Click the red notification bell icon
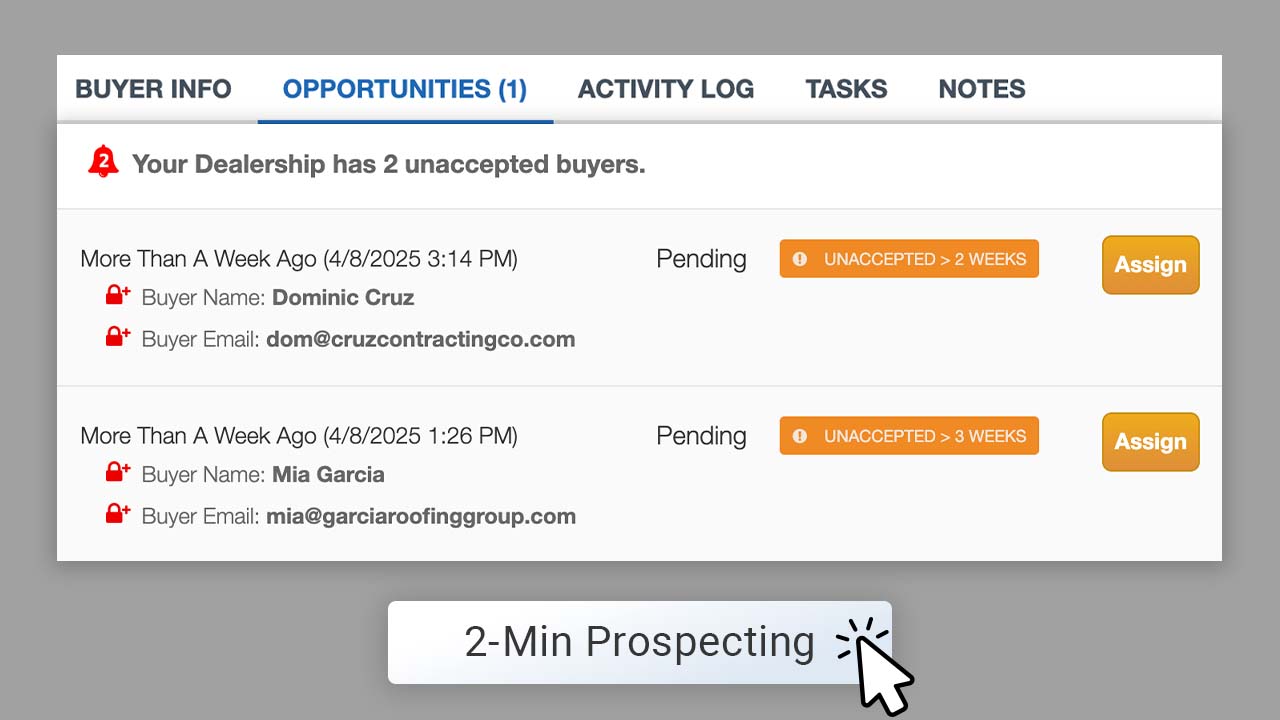The height and width of the screenshot is (720, 1280). [x=103, y=162]
